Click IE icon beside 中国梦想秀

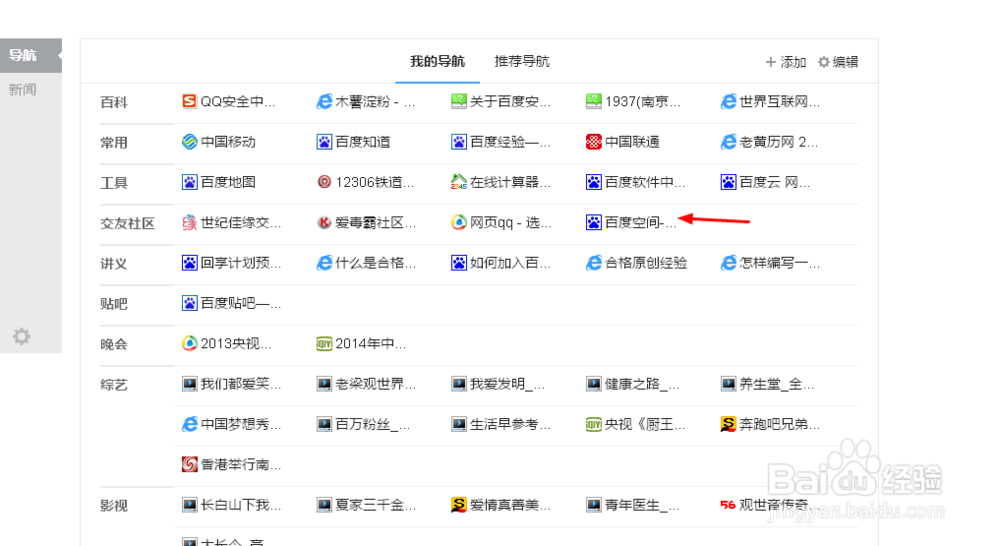coord(189,424)
